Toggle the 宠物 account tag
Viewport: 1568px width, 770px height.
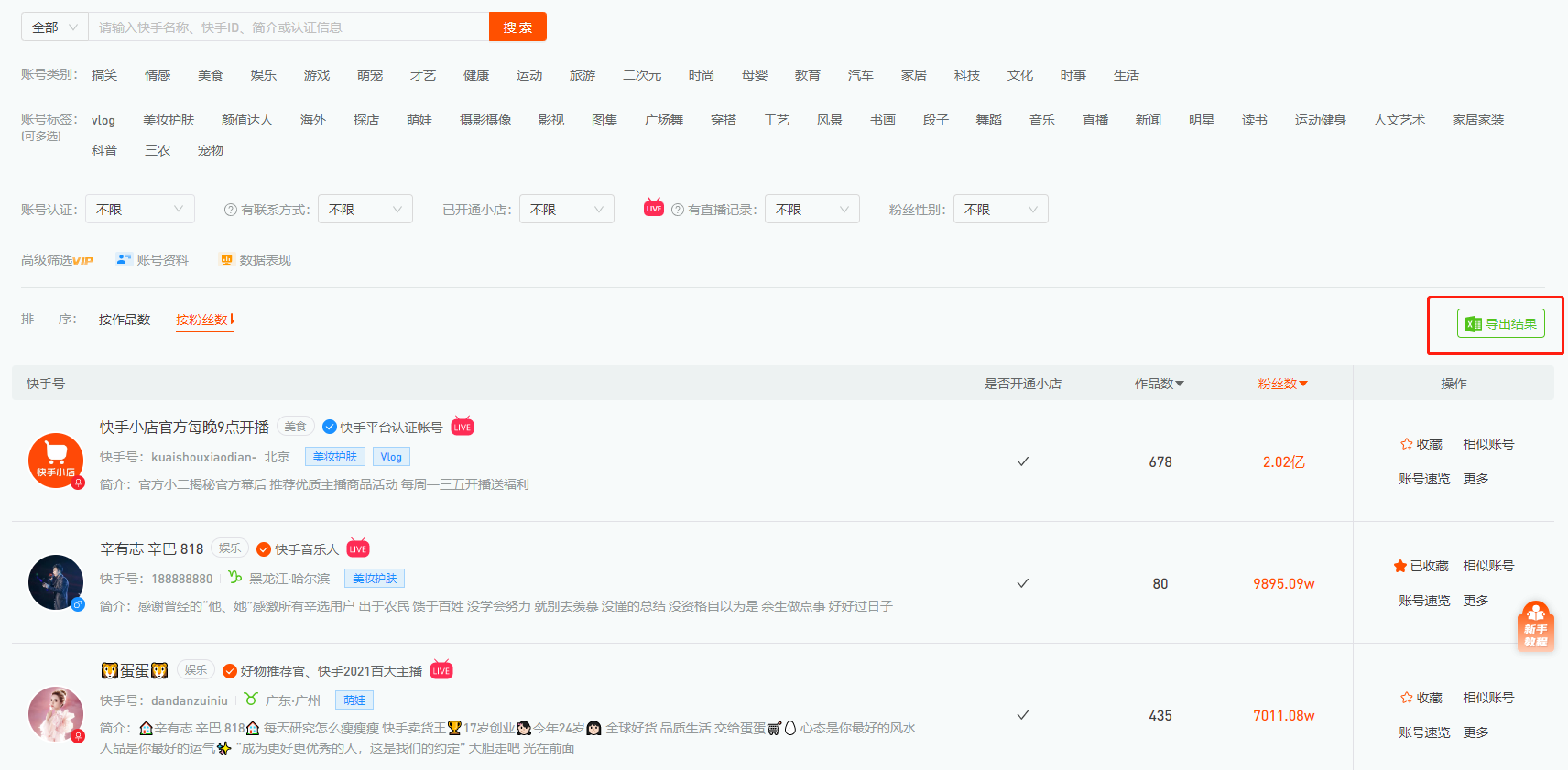pyautogui.click(x=211, y=150)
